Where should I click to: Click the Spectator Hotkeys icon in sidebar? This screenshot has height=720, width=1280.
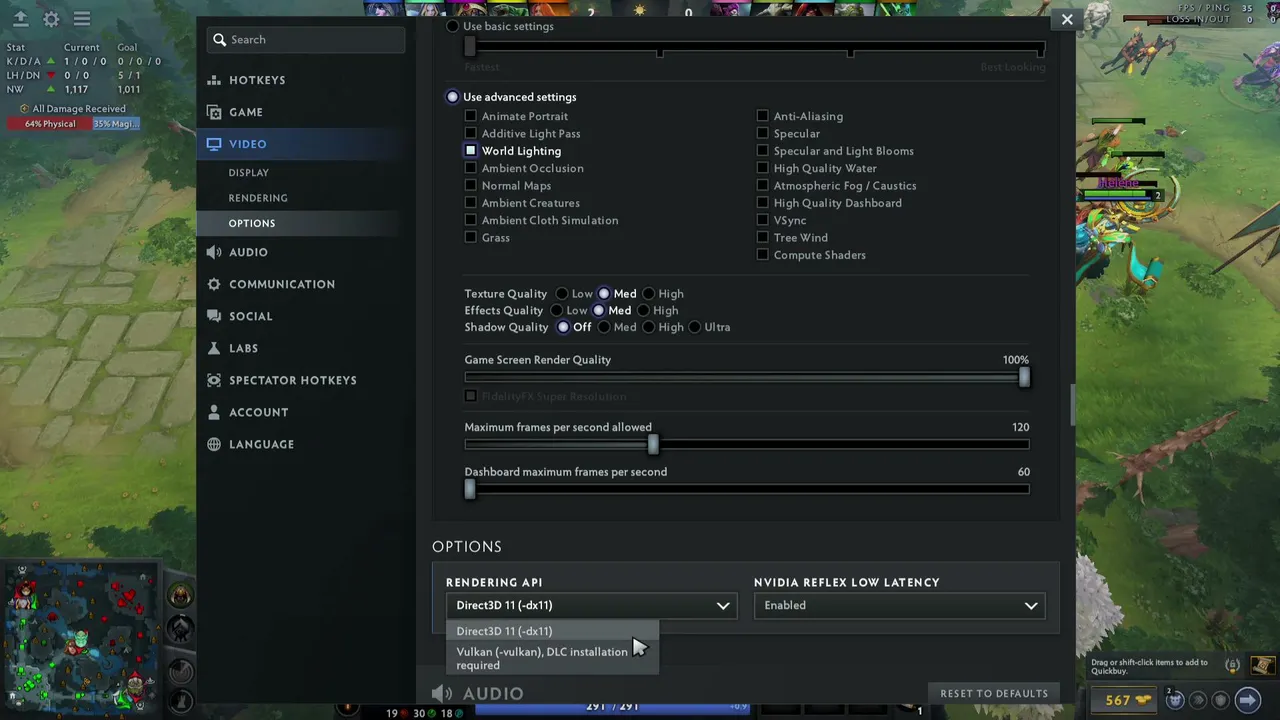pos(214,380)
